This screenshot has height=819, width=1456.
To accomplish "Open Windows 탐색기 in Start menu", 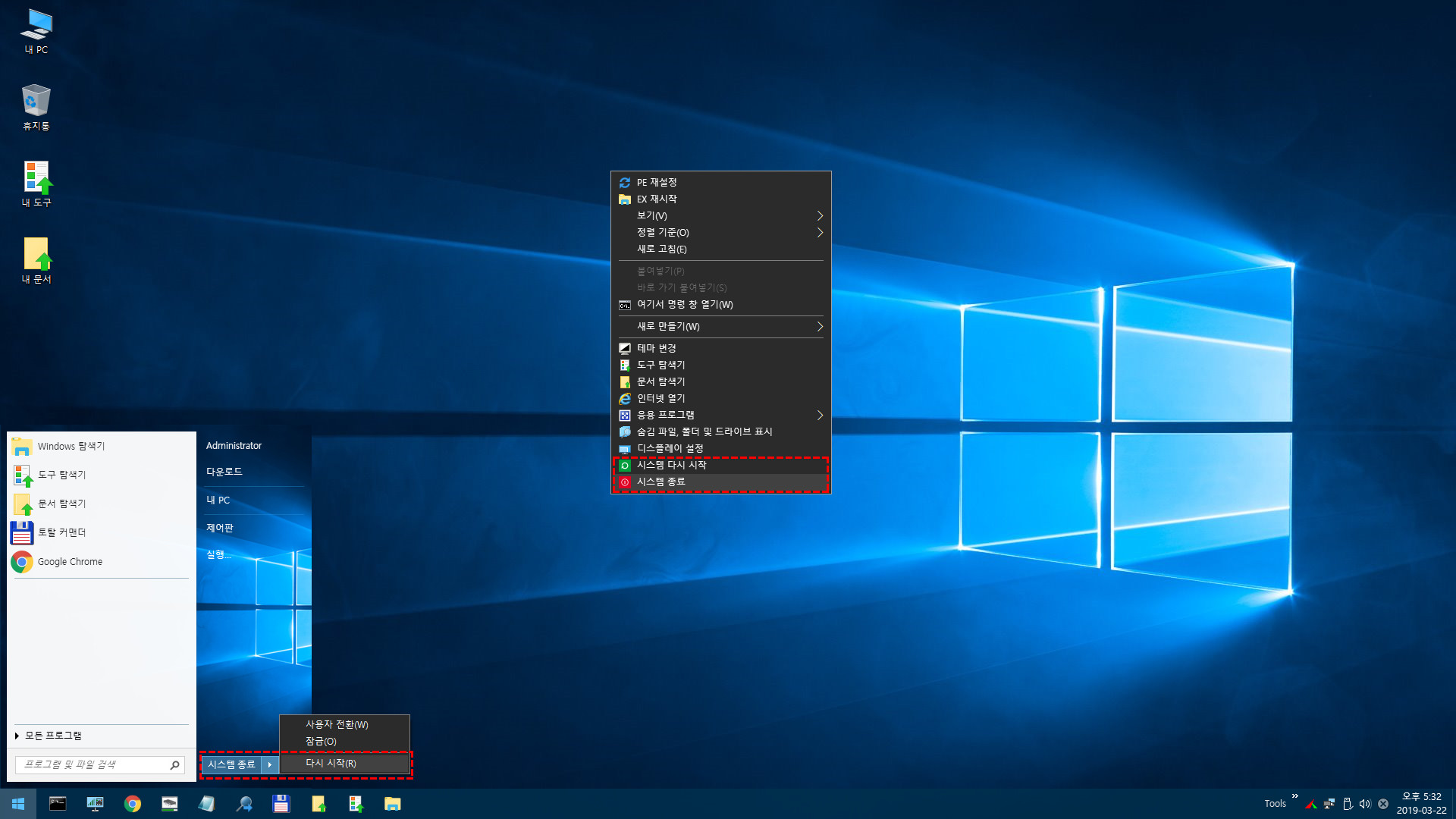I will (x=100, y=447).
